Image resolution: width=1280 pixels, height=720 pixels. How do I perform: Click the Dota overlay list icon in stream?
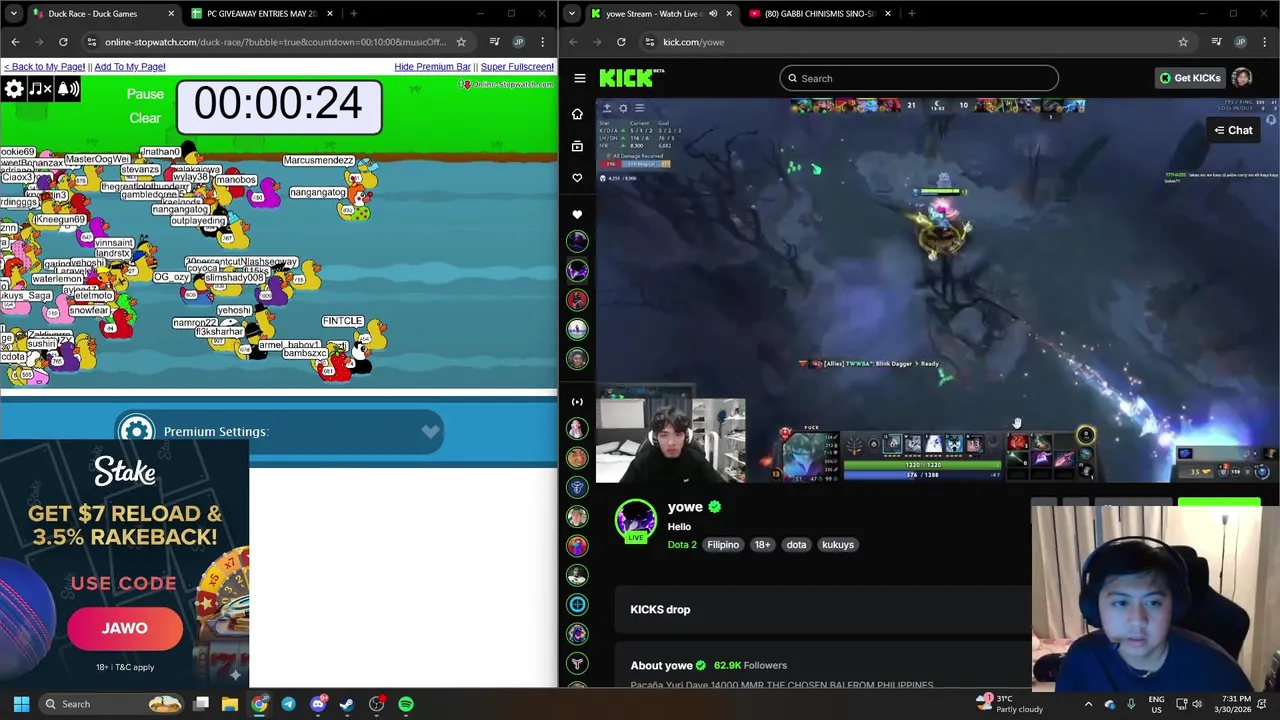click(x=640, y=108)
